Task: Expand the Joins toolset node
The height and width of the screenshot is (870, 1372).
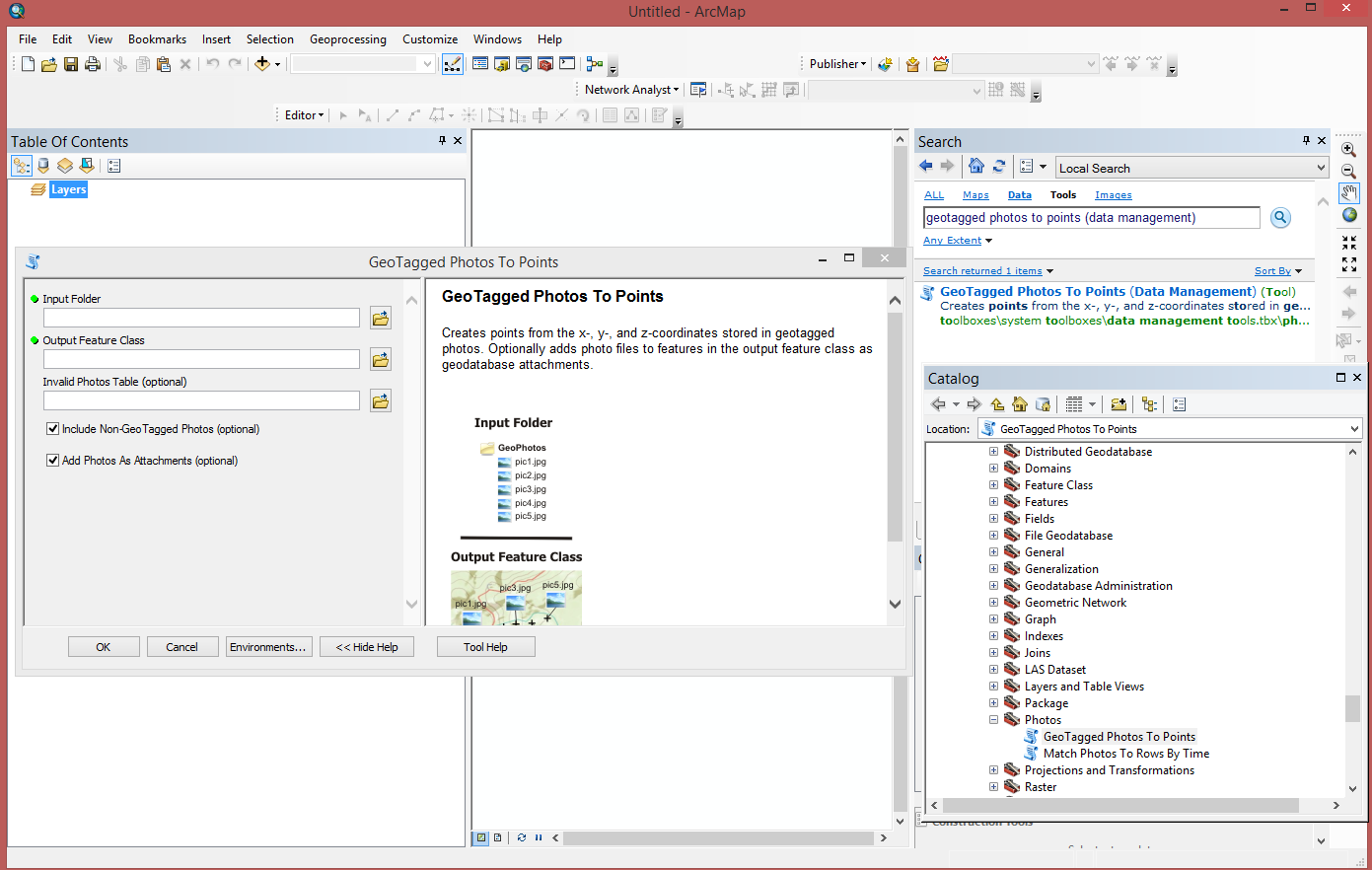Action: click(994, 653)
